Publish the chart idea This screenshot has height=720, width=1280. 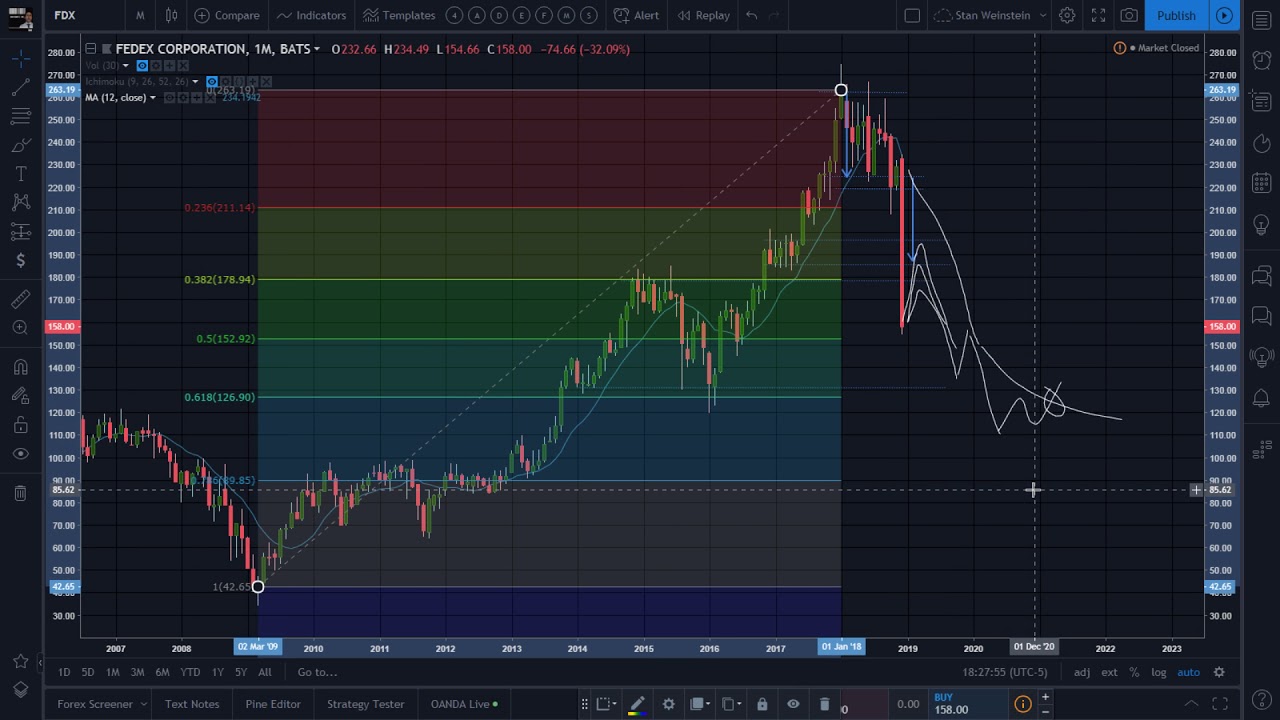(1176, 15)
